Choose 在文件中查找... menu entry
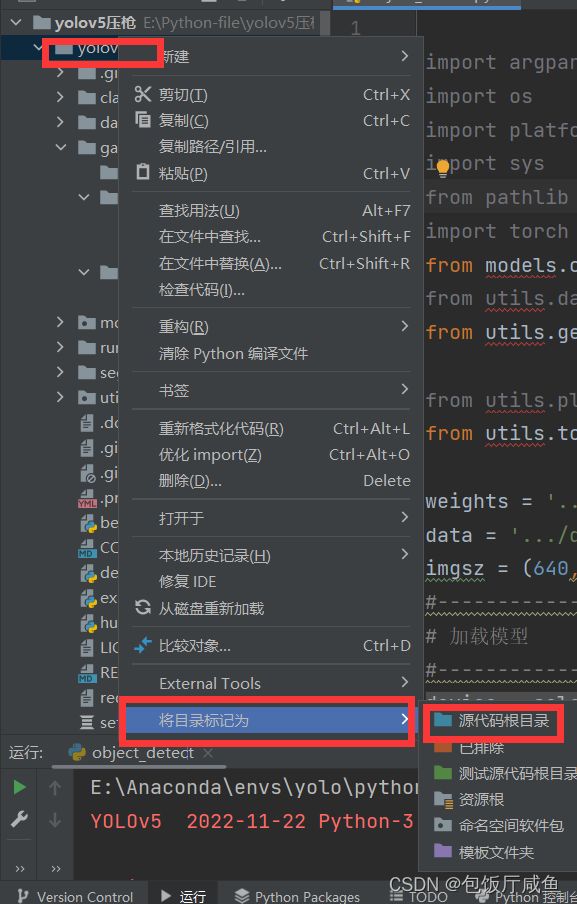 pyautogui.click(x=271, y=236)
